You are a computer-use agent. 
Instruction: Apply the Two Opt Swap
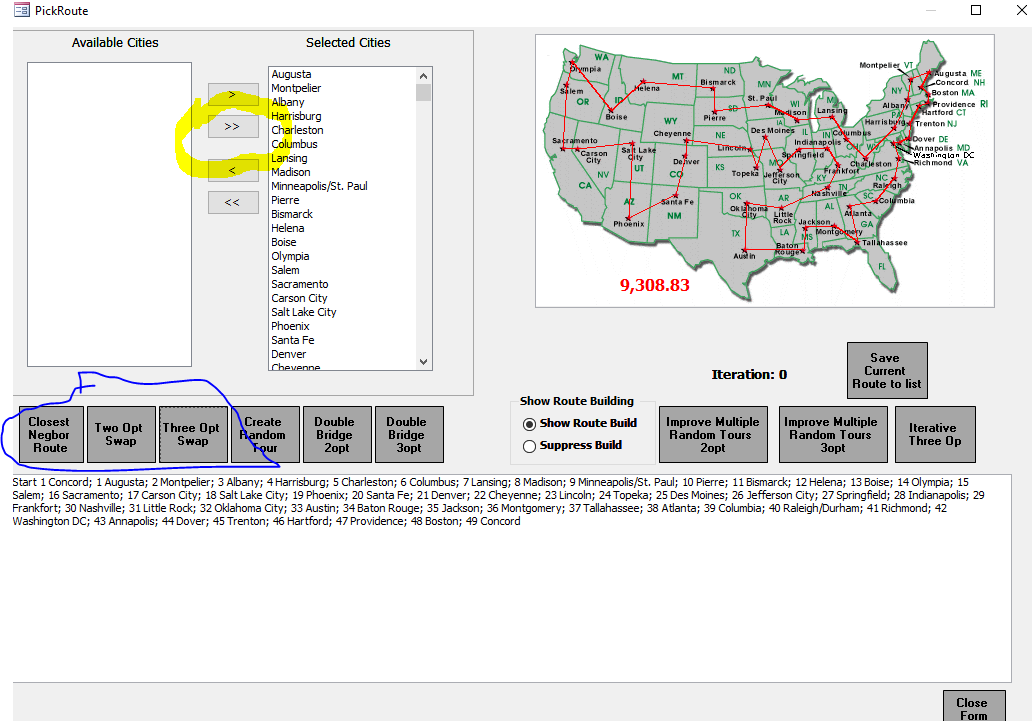[121, 435]
